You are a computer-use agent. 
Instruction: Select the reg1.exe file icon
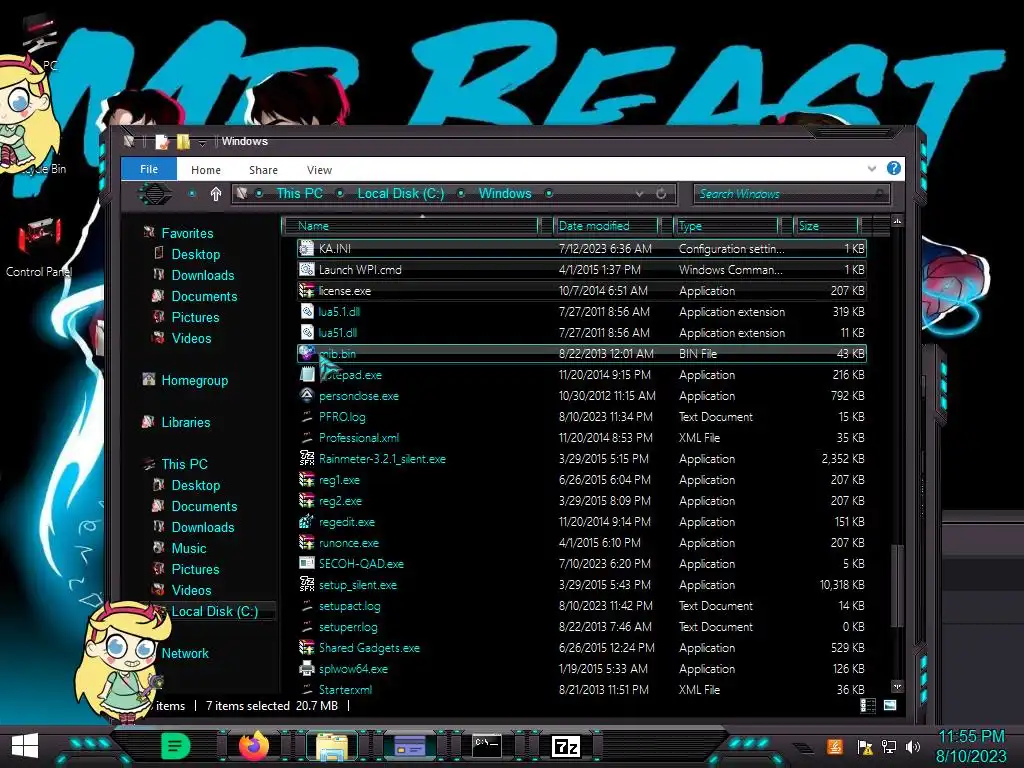click(x=306, y=479)
